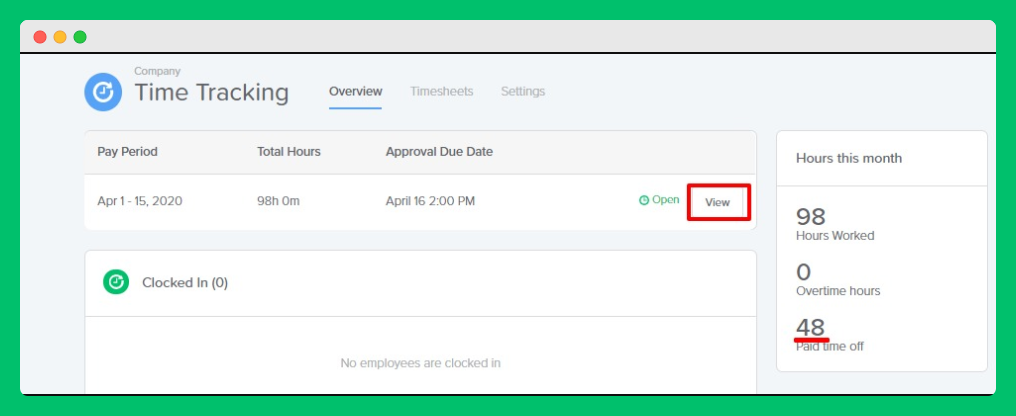The image size is (1016, 416).
Task: Click the green maximize window button
Action: coord(80,37)
